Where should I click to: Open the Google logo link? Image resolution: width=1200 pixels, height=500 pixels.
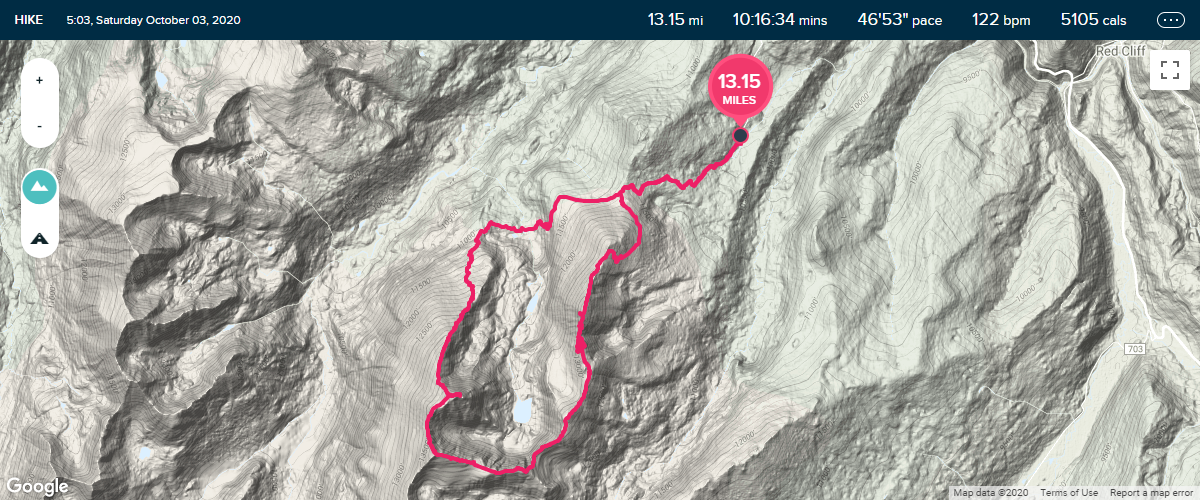(36, 486)
